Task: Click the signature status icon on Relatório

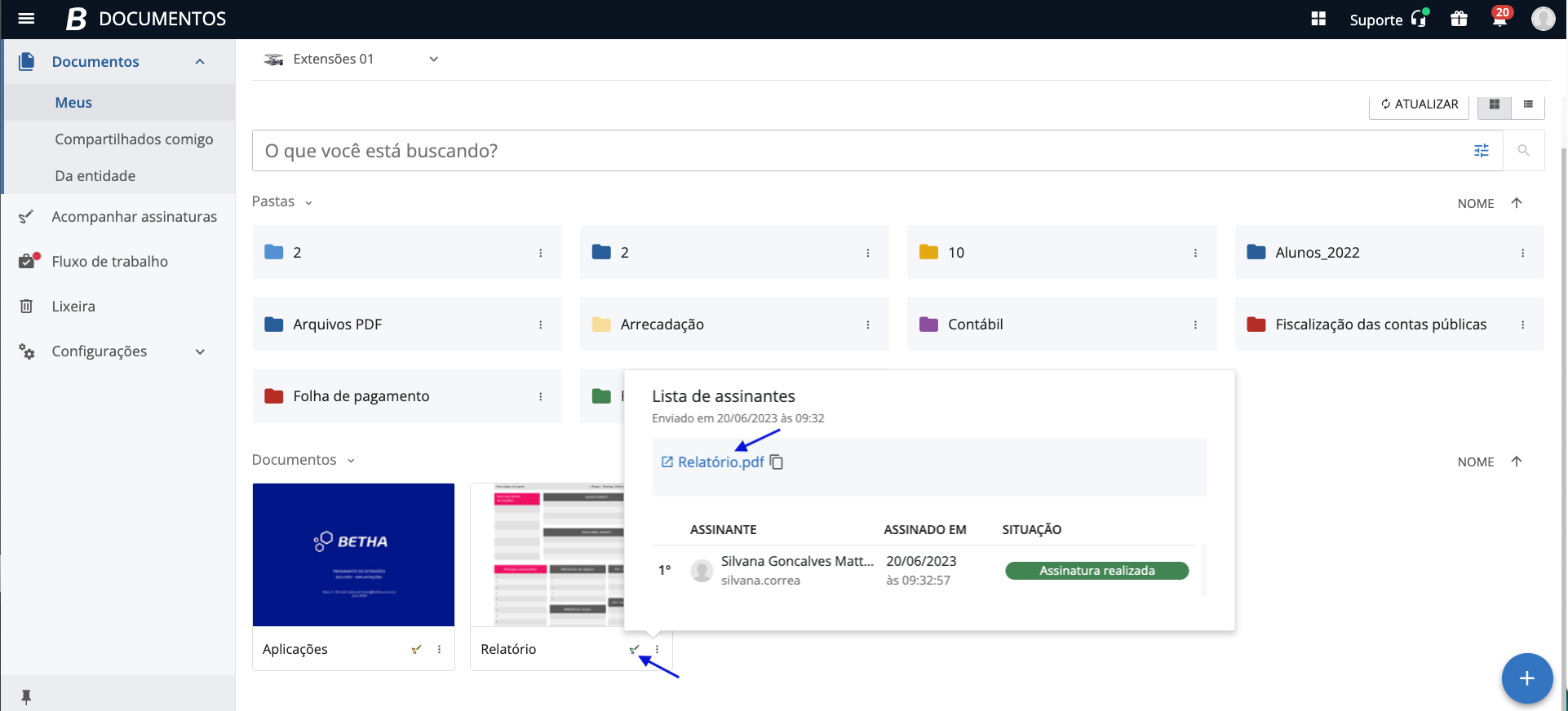Action: point(635,650)
